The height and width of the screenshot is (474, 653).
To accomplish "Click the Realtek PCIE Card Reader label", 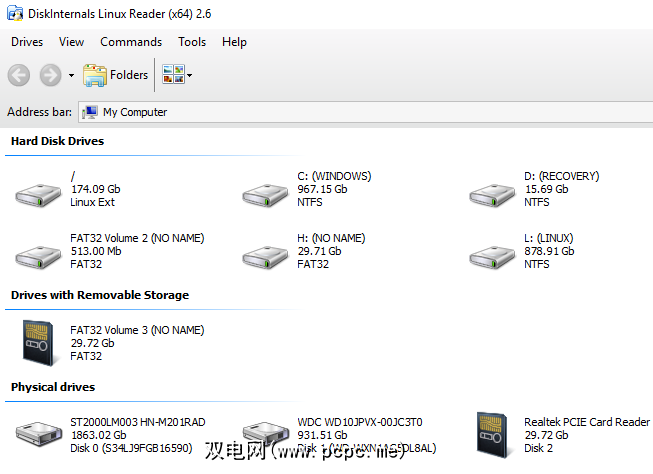I will (x=587, y=422).
